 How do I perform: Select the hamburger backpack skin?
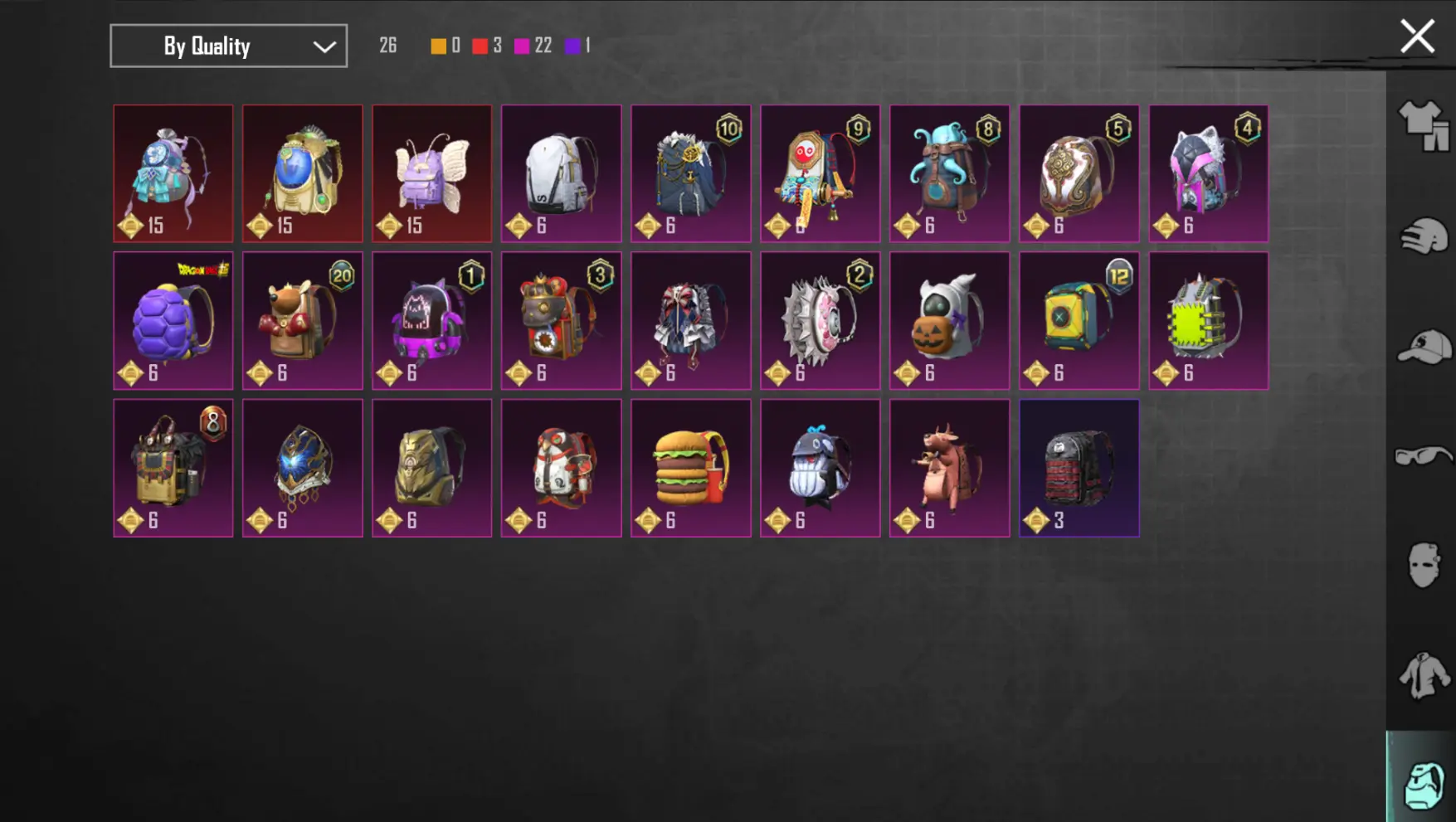pos(691,468)
